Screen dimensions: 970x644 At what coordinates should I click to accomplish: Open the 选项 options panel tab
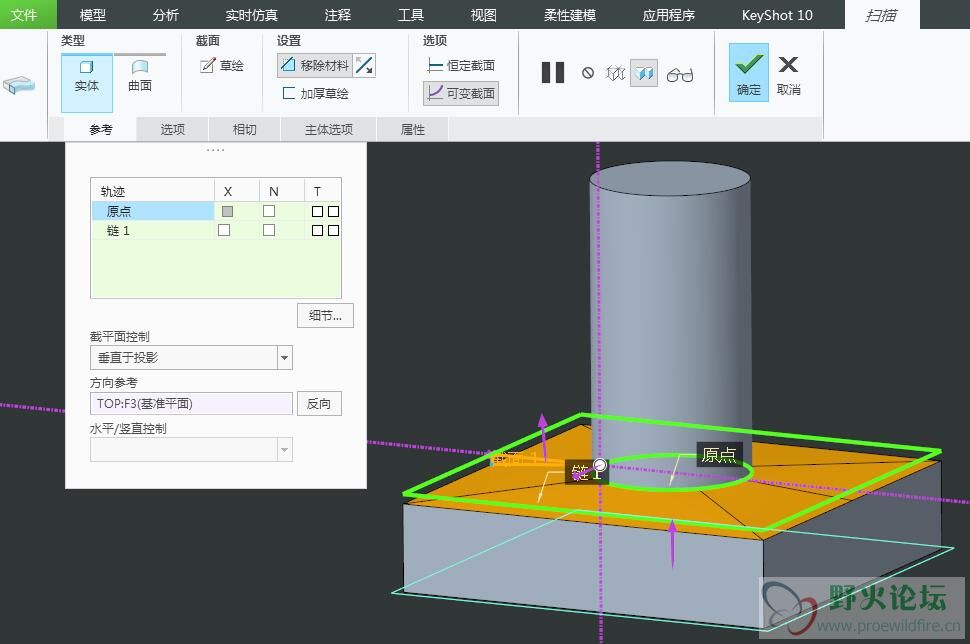pos(173,129)
